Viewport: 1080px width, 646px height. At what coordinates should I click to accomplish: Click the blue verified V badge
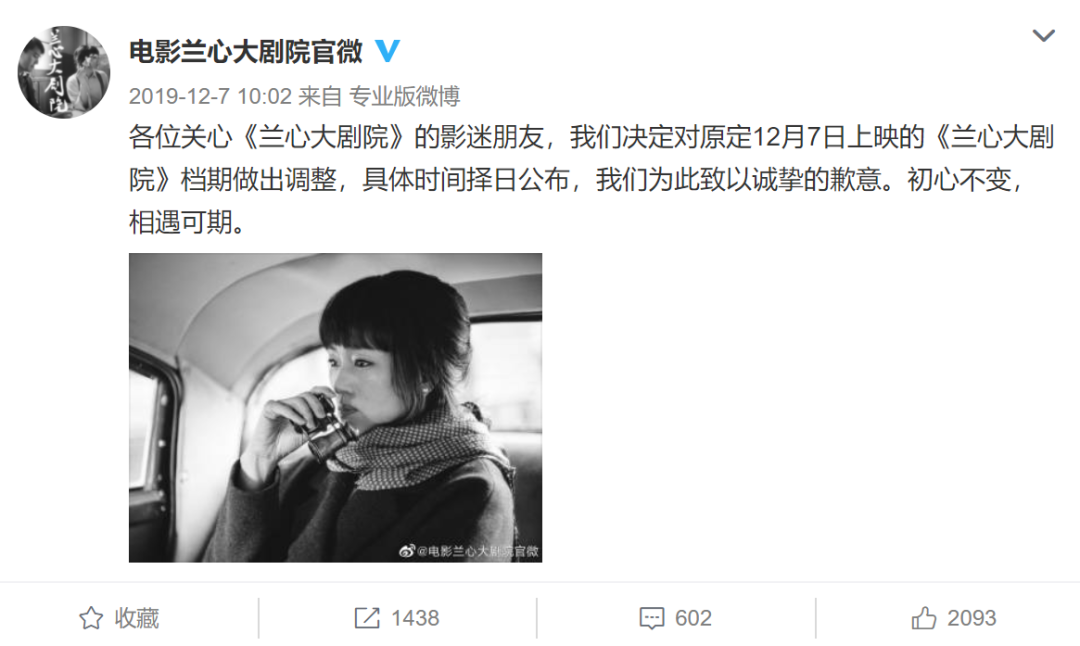coord(387,51)
